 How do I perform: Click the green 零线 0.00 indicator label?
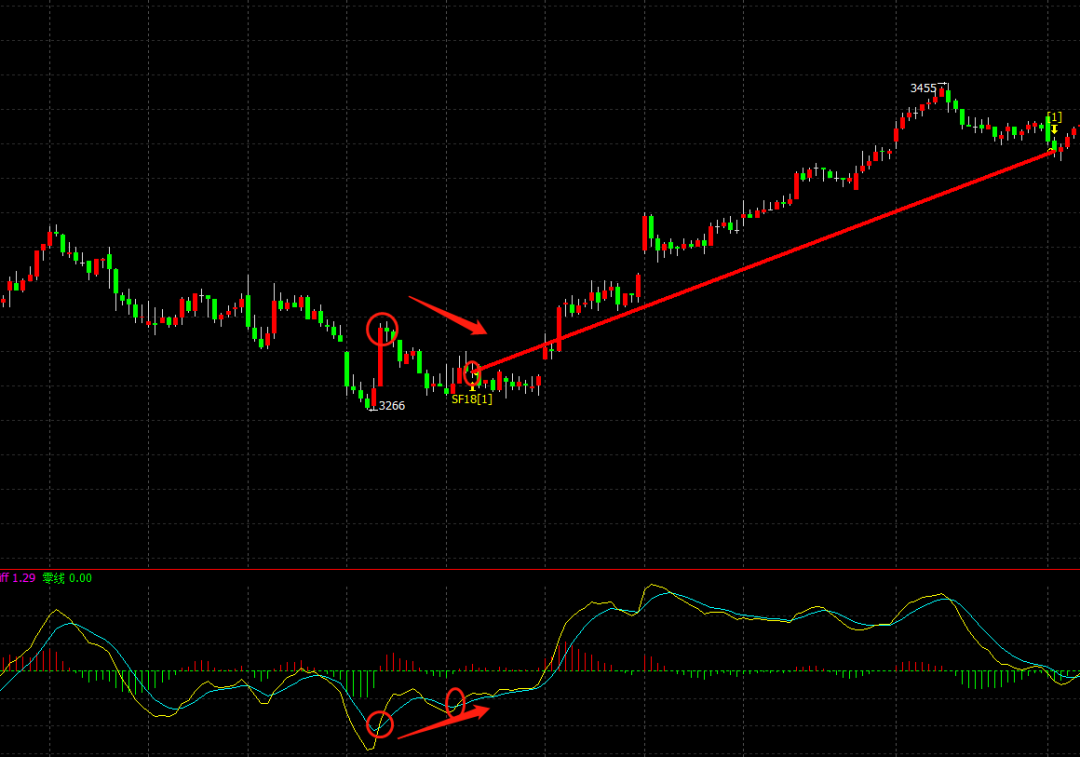(67, 578)
